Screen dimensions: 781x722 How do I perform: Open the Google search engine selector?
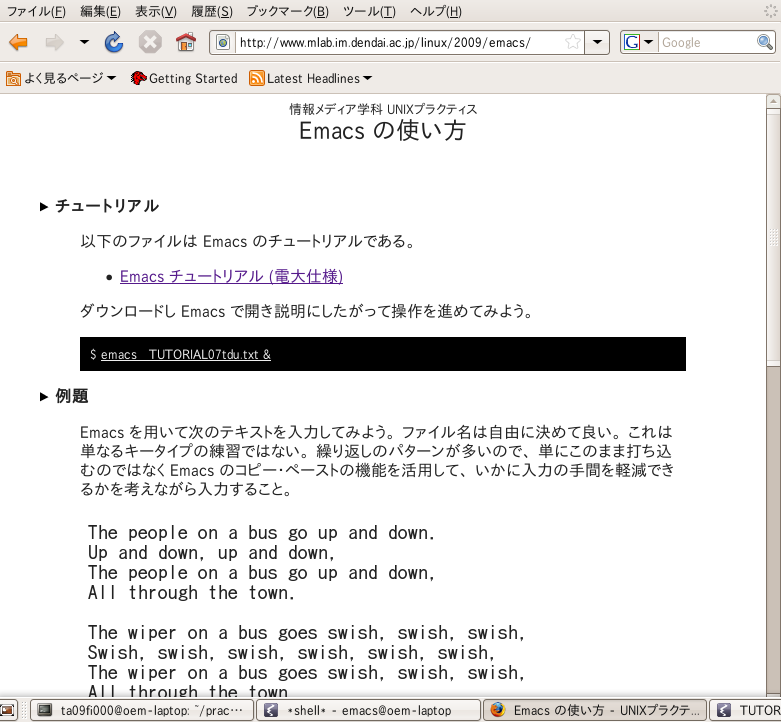click(x=638, y=43)
